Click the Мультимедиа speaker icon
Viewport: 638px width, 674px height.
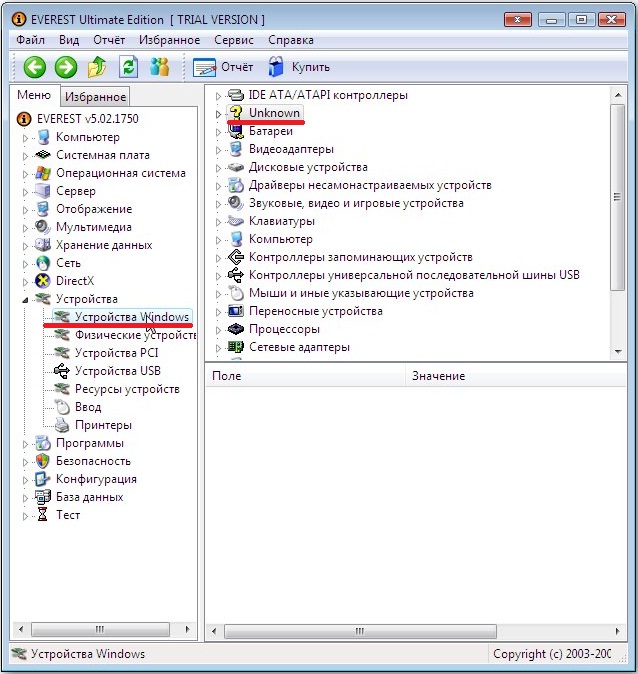(43, 227)
